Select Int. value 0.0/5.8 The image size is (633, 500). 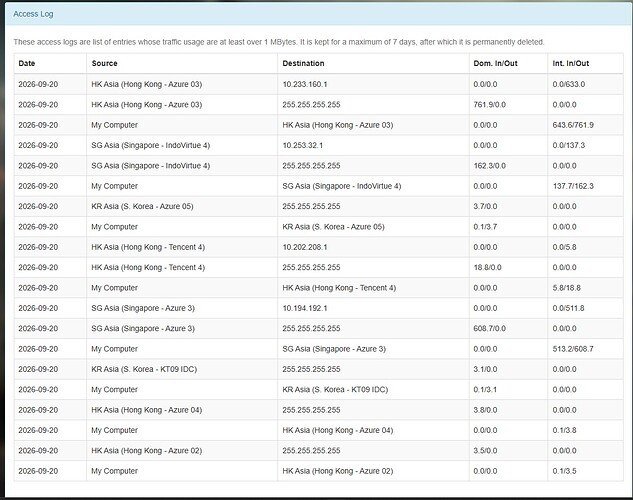(x=564, y=247)
